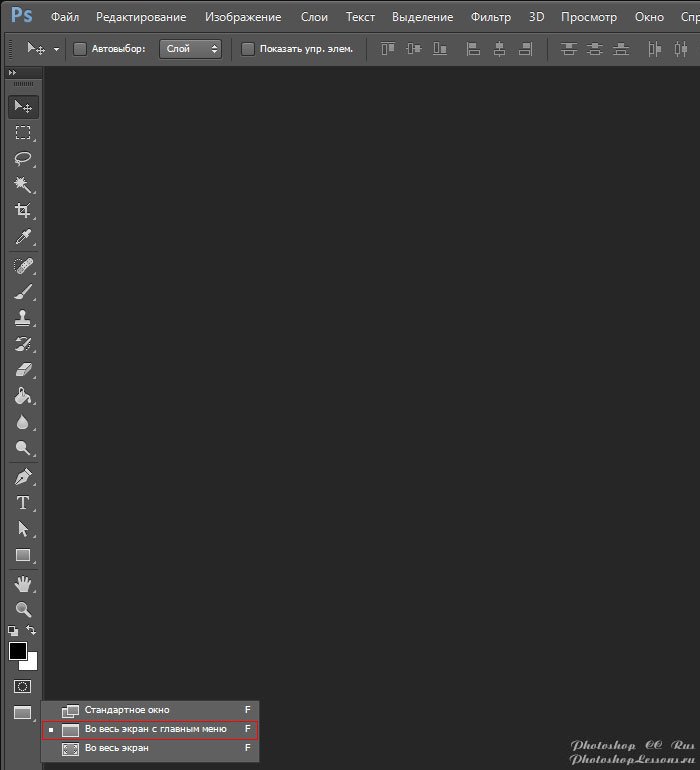Select the Clone Stamp tool
The height and width of the screenshot is (770, 700).
pyautogui.click(x=22, y=318)
